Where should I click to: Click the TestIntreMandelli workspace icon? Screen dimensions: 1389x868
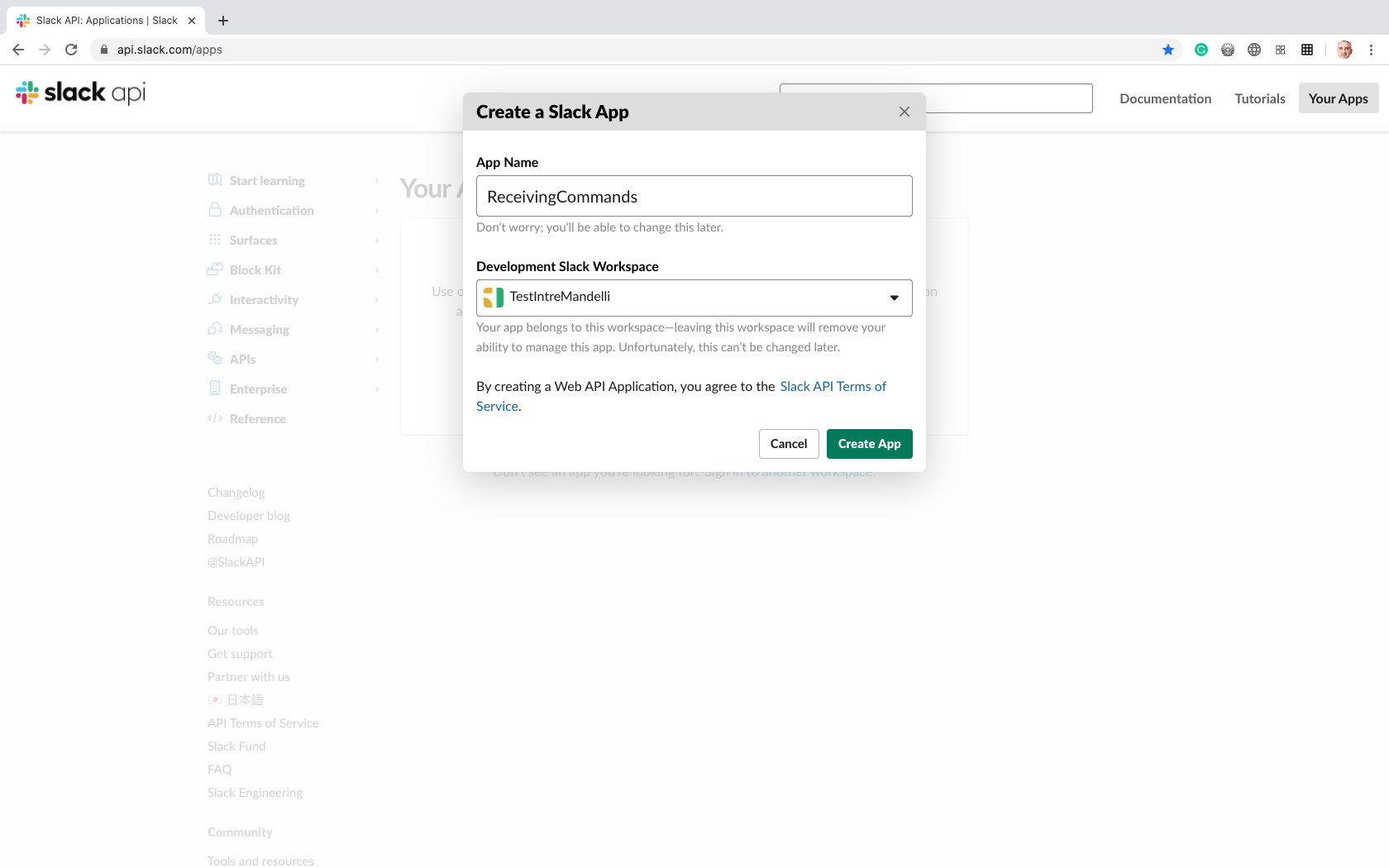[x=494, y=298]
